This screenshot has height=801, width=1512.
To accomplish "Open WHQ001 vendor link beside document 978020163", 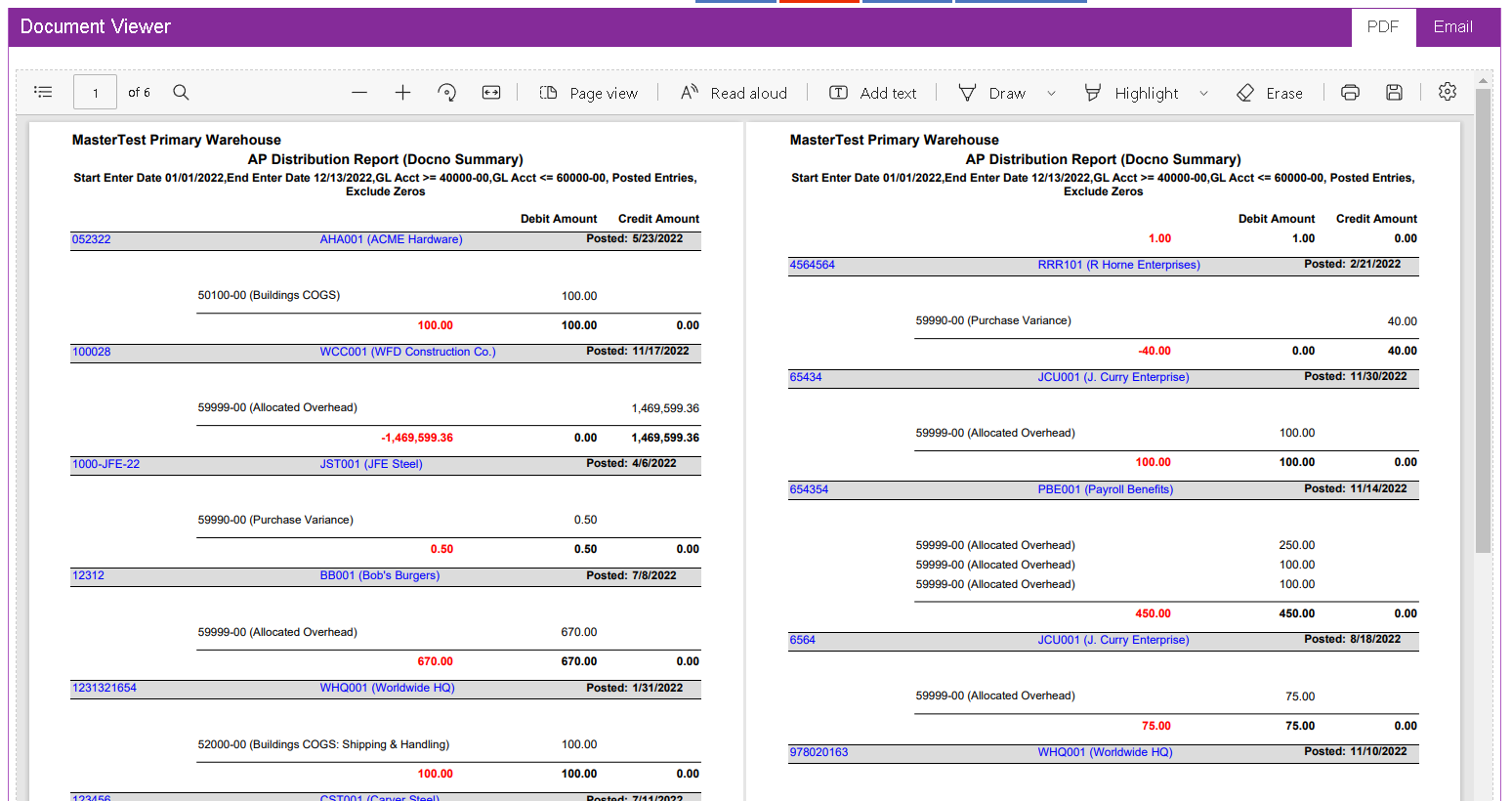I will tap(1105, 752).
